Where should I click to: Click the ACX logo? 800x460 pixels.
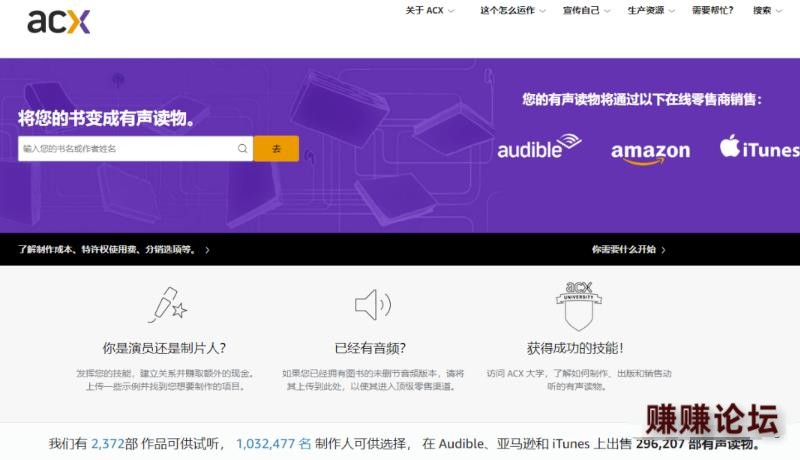point(59,22)
